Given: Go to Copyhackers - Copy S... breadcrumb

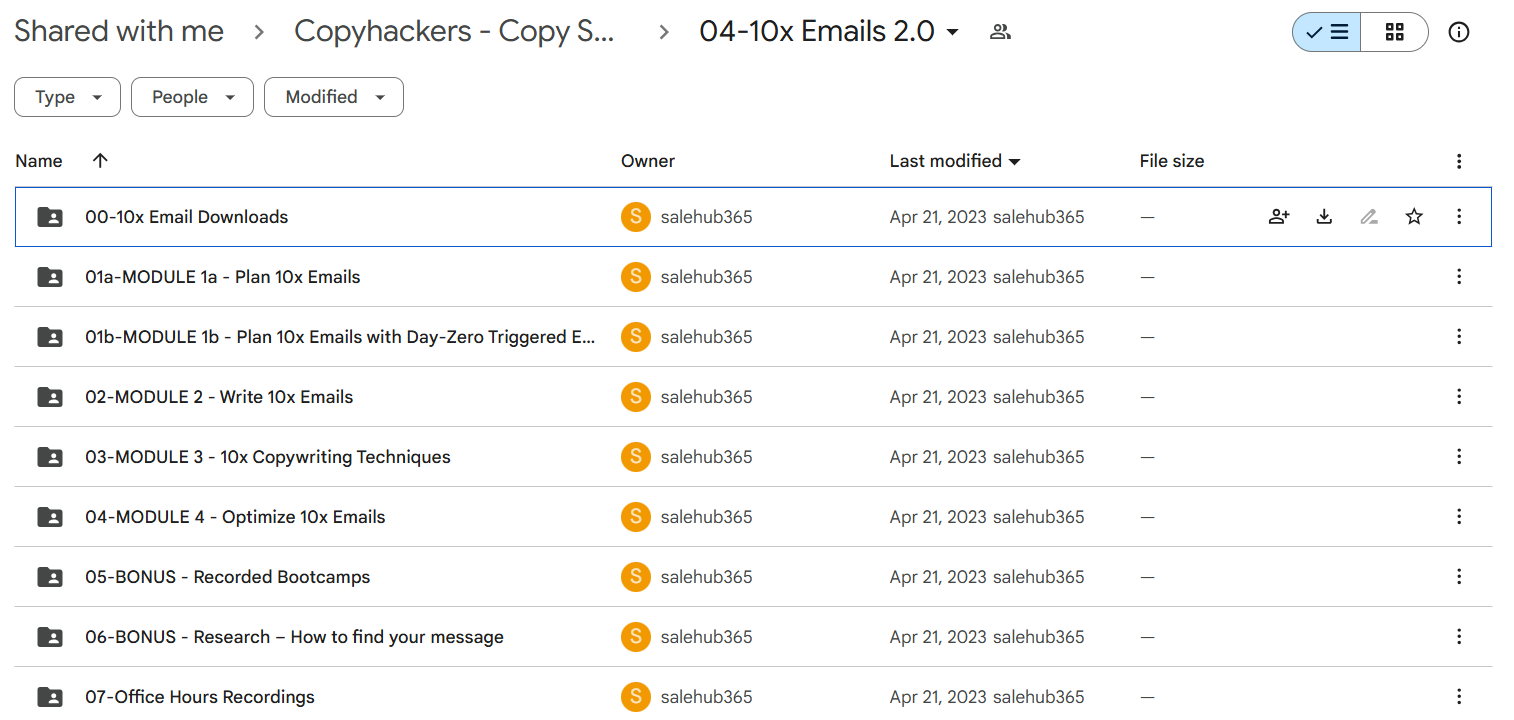Looking at the screenshot, I should pos(455,32).
